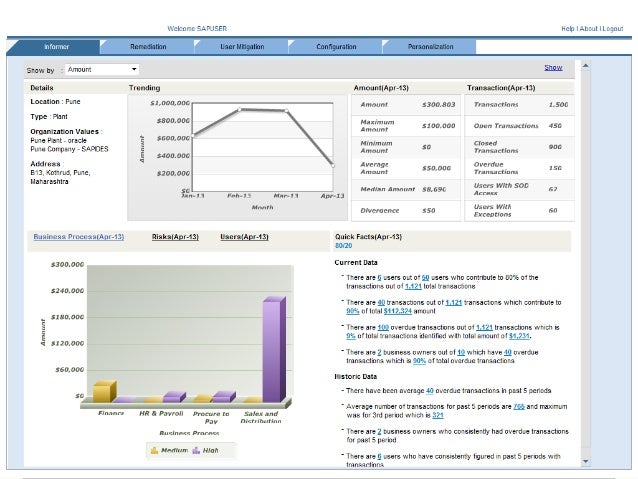Switch to Risks(Apr-13) view

(x=175, y=237)
